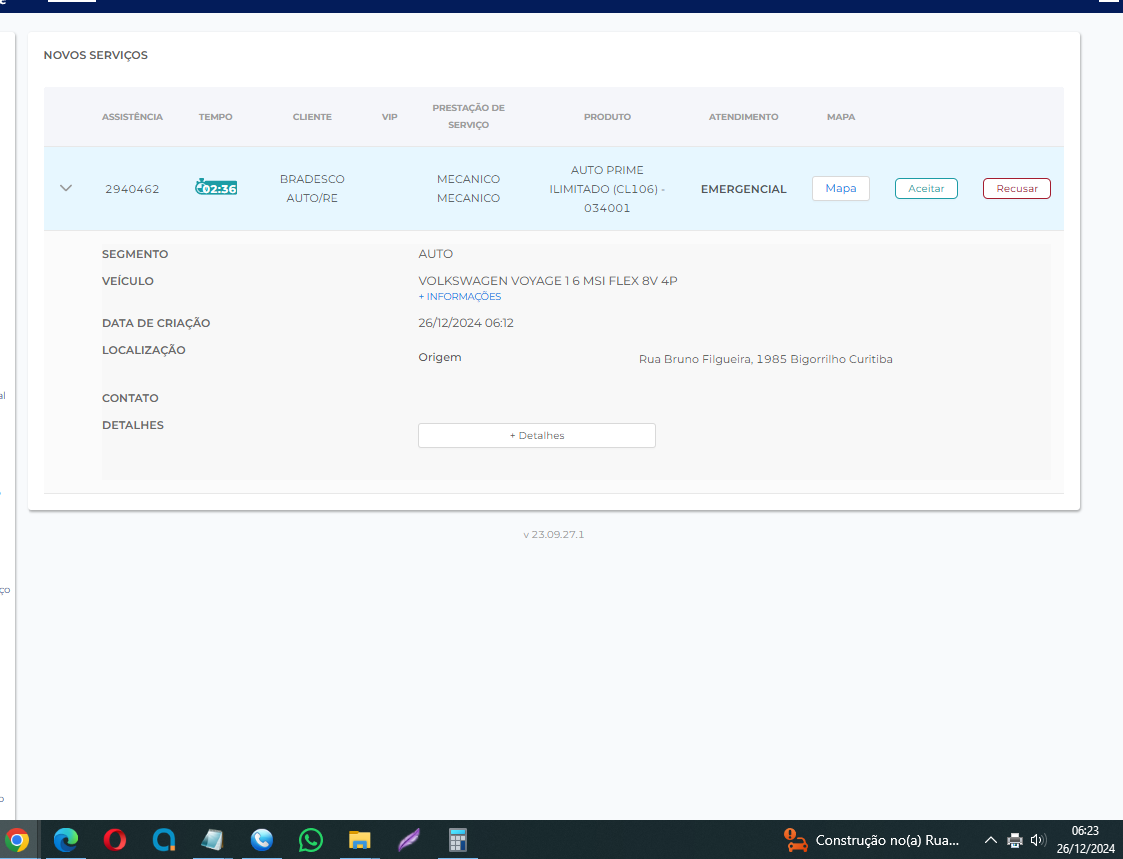The width and height of the screenshot is (1123, 859).
Task: Click the 02:36 countdown timer icon
Action: (x=216, y=188)
